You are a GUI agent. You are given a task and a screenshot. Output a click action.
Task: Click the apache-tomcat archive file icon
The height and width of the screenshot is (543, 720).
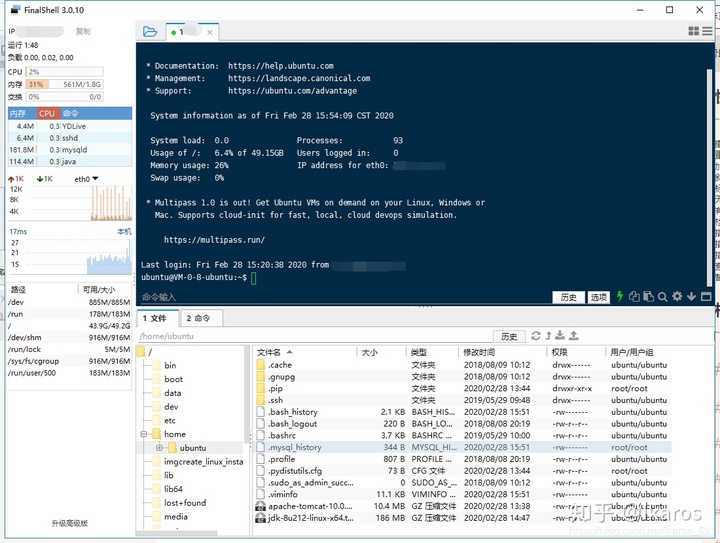click(260, 506)
